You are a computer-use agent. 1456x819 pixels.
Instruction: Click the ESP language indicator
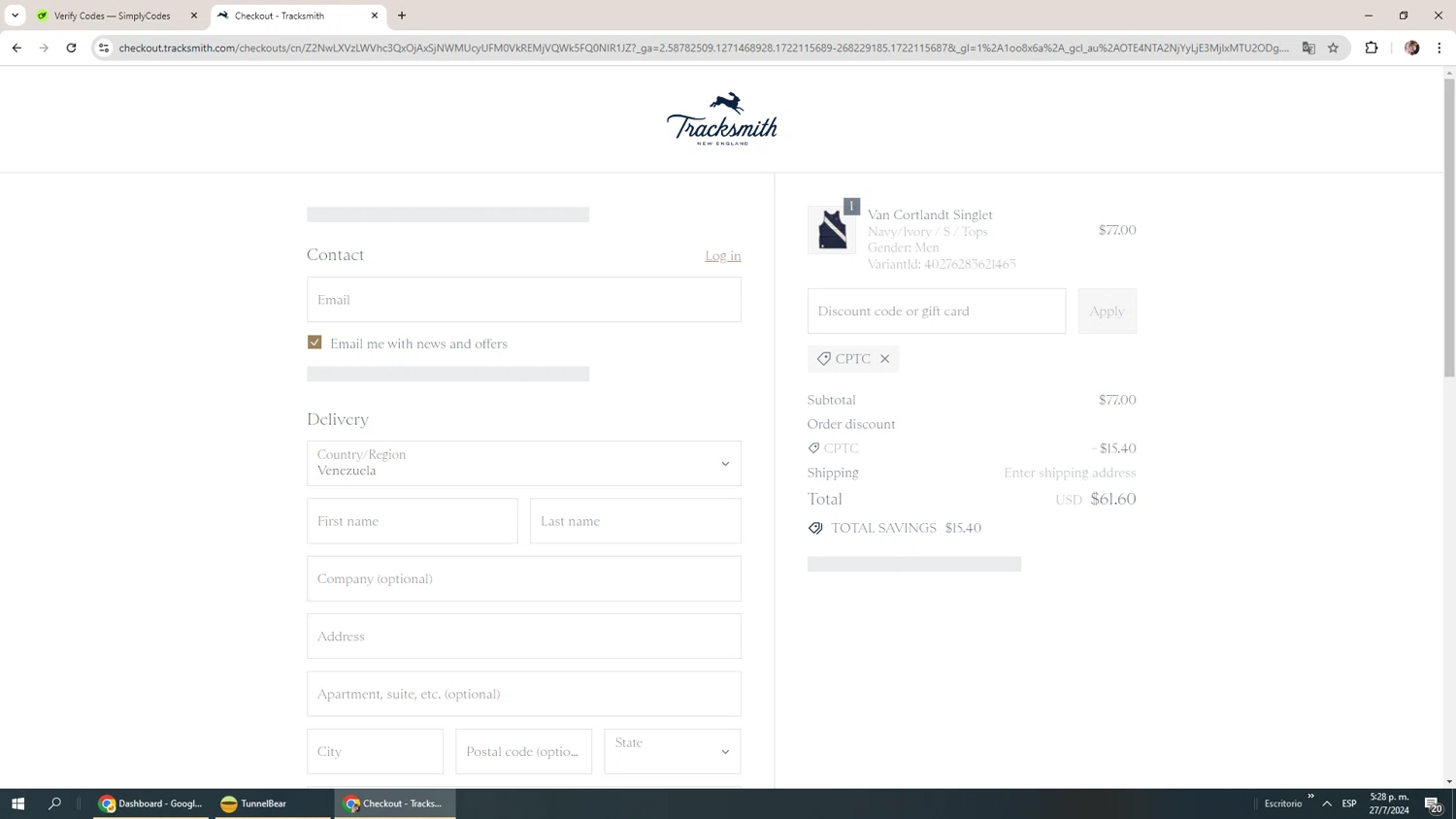click(1349, 803)
